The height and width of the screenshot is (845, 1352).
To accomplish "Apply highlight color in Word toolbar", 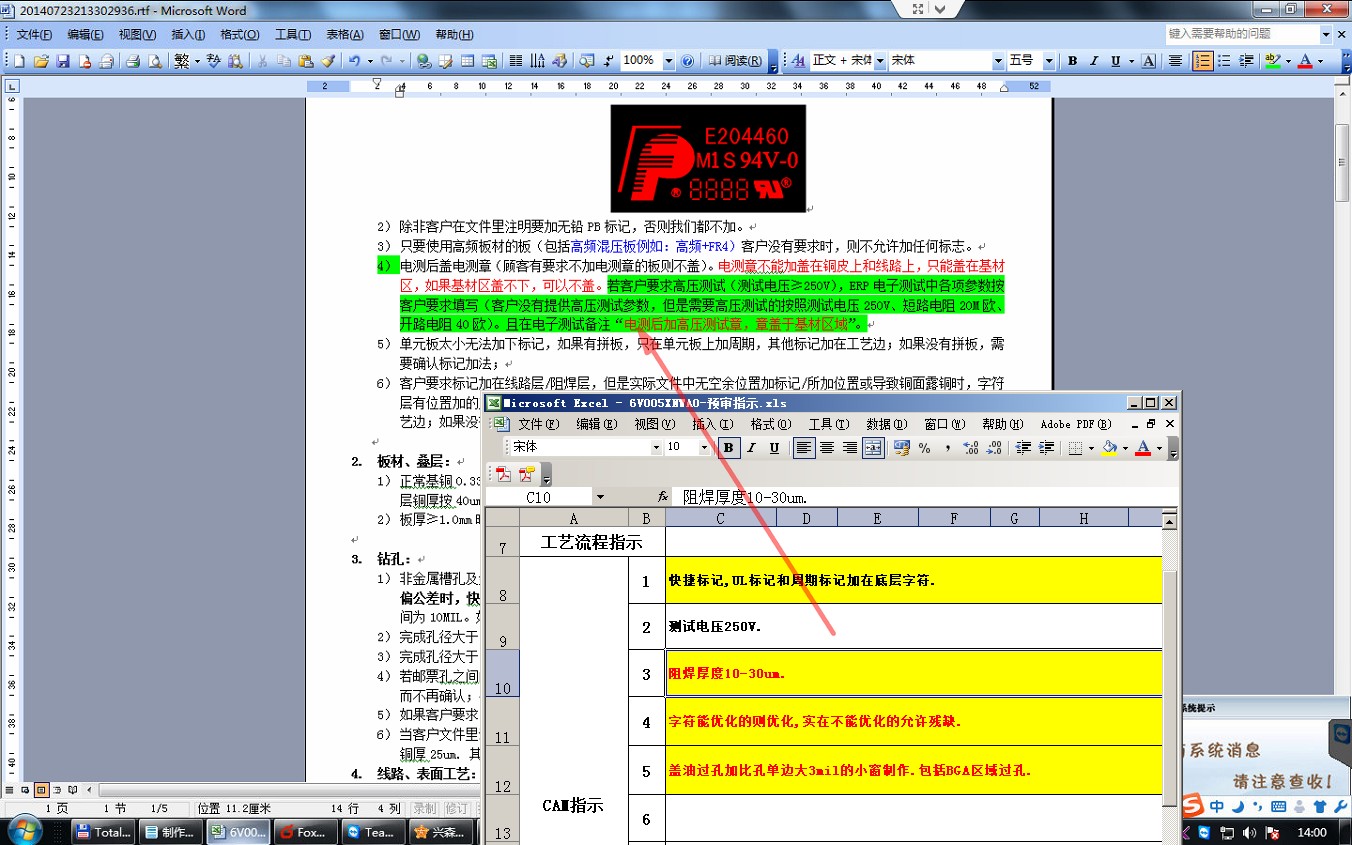I will pos(1272,61).
